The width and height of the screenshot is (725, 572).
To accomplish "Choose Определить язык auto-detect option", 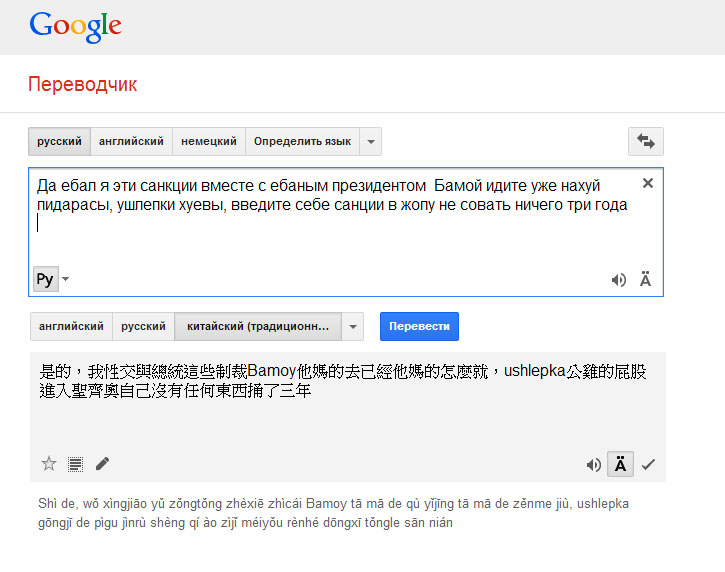I will [x=302, y=141].
